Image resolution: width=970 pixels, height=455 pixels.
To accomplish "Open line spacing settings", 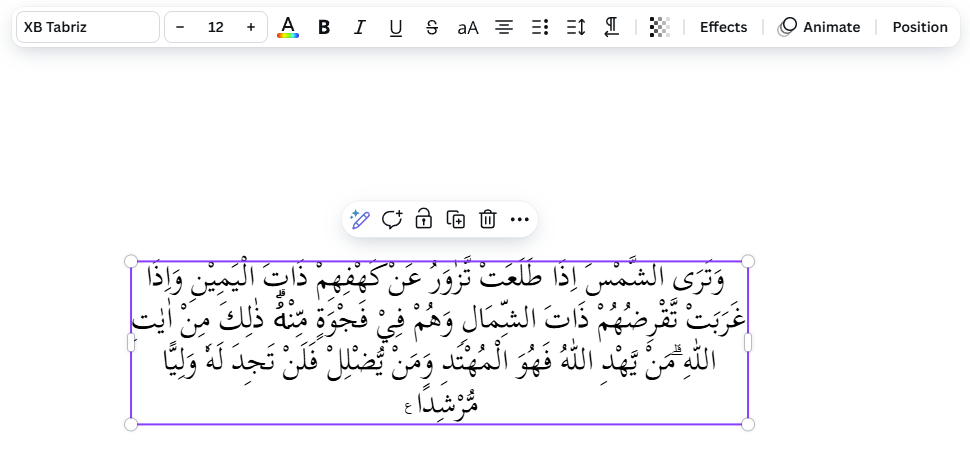I will point(576,27).
